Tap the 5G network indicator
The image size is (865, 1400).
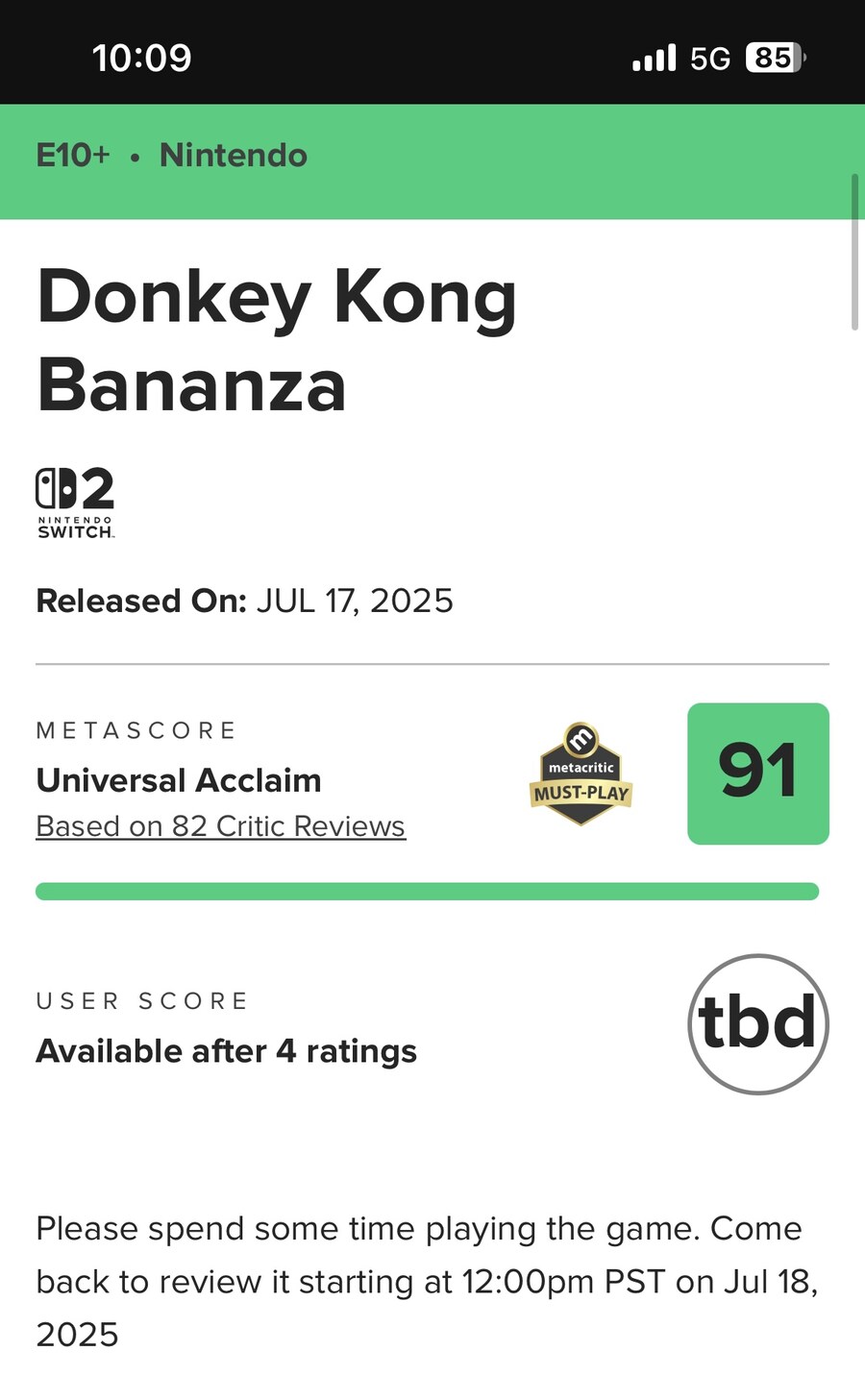[x=710, y=59]
